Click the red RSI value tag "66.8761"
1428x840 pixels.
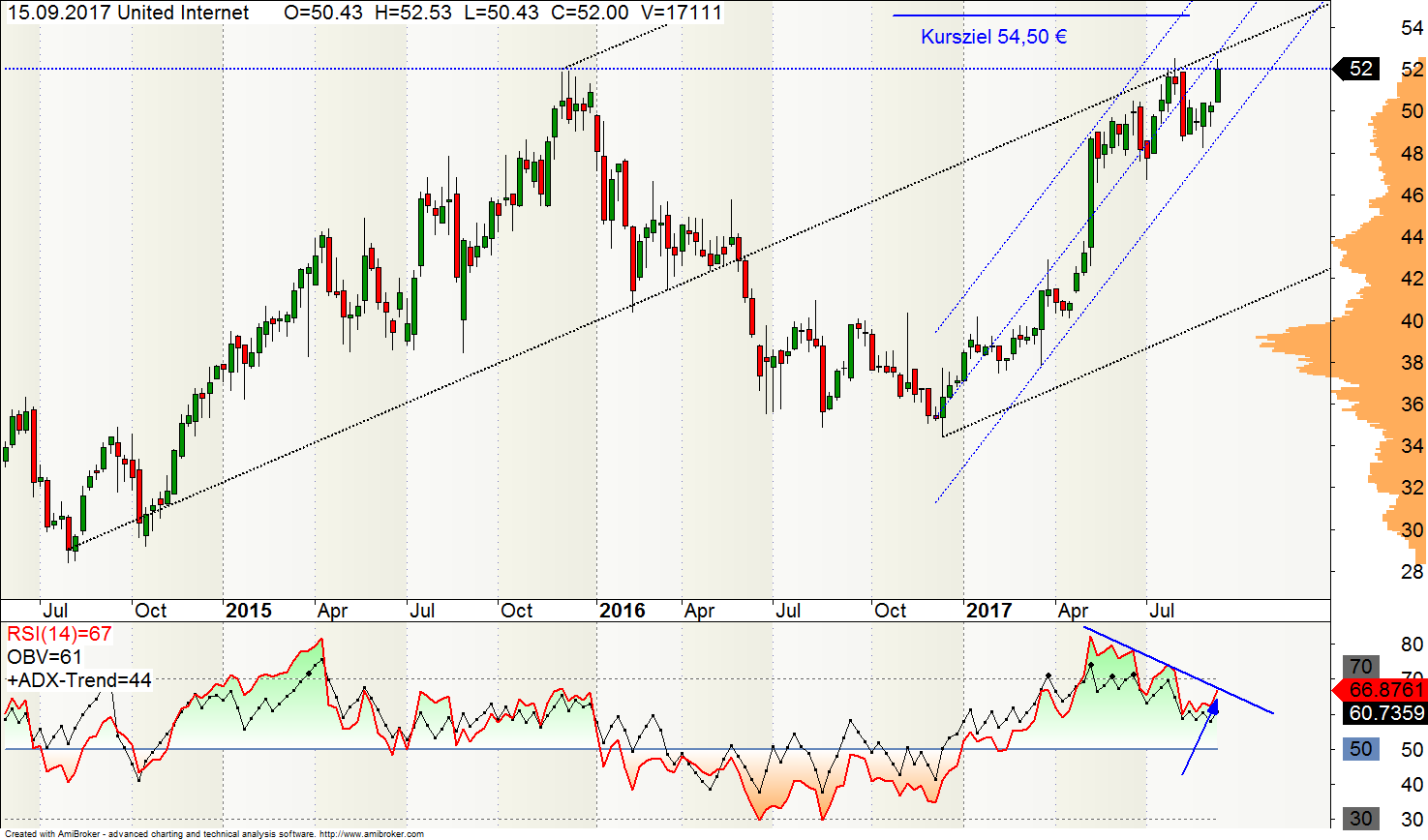point(1380,690)
